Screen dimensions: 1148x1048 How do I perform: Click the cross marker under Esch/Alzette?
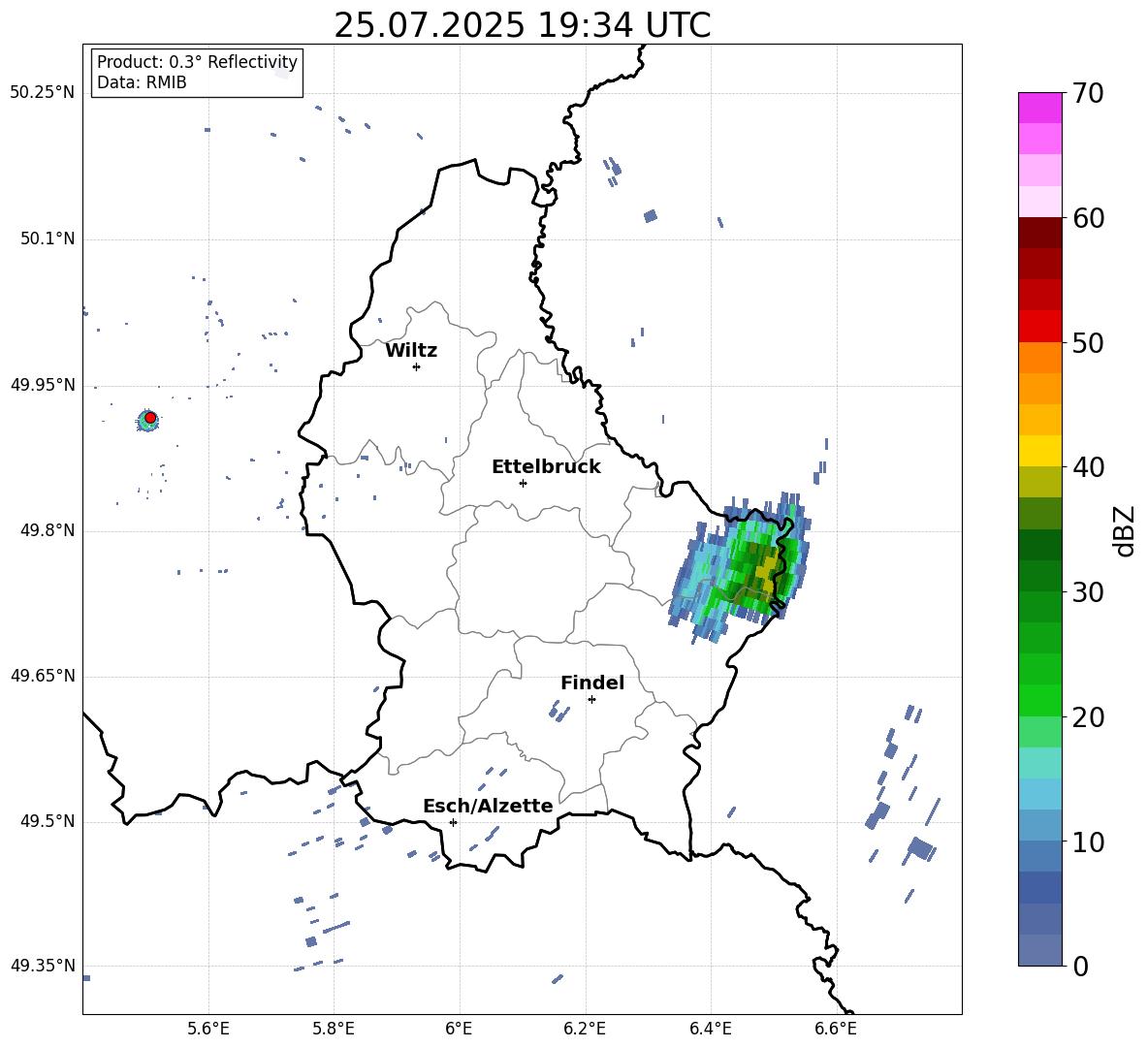pos(453,822)
